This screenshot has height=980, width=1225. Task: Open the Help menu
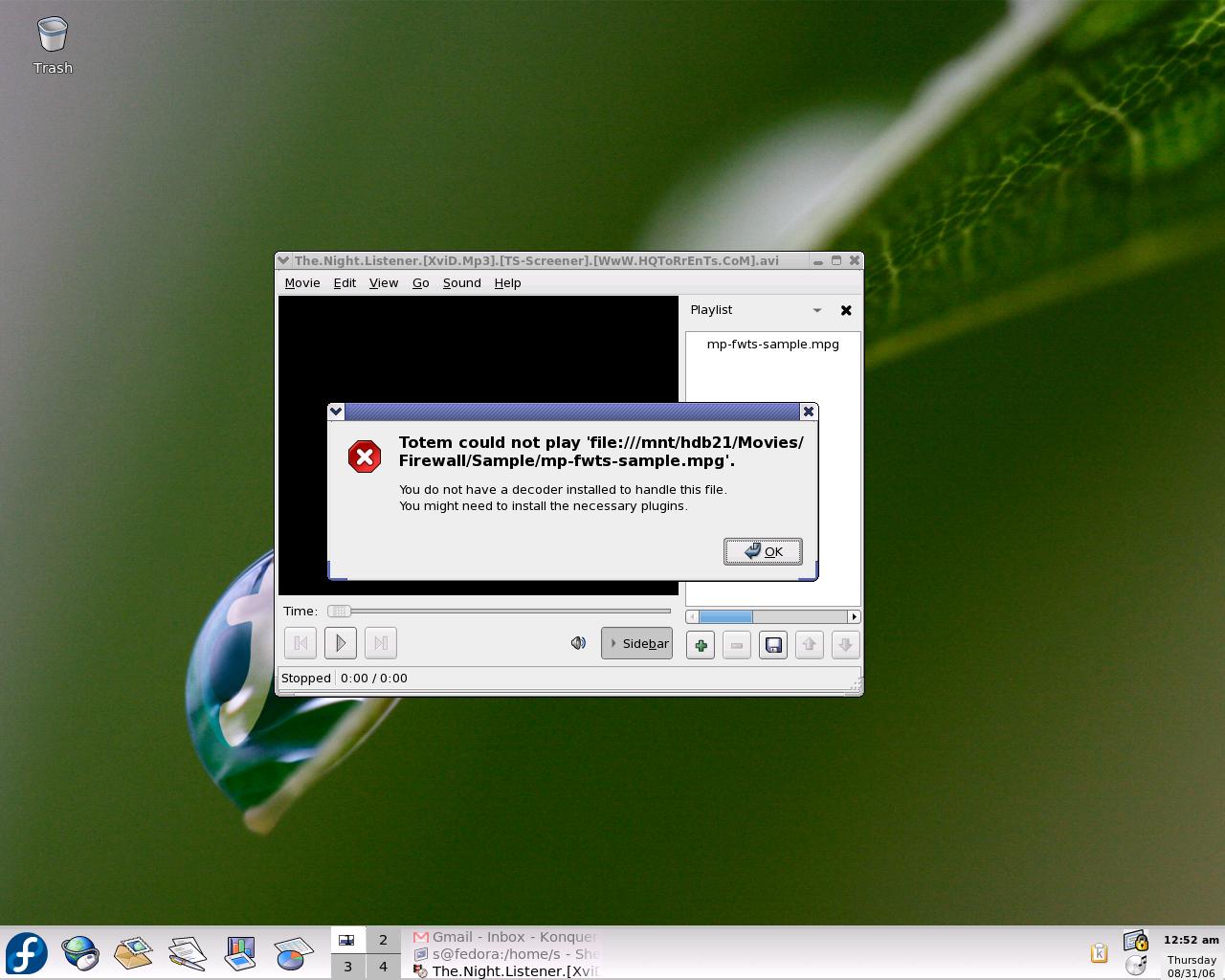coord(507,282)
